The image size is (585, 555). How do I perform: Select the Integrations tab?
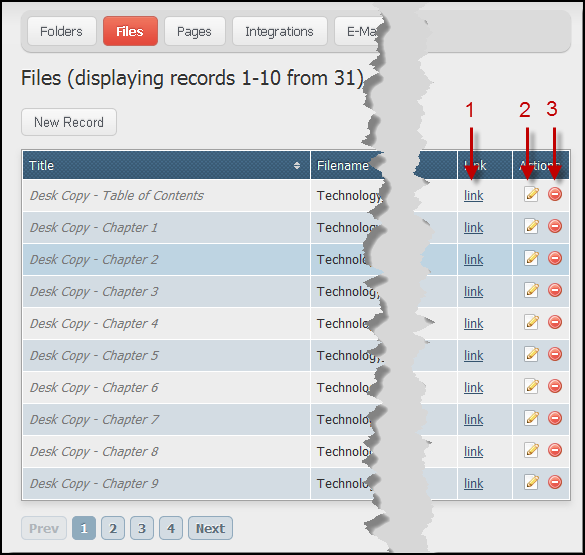pyautogui.click(x=279, y=31)
